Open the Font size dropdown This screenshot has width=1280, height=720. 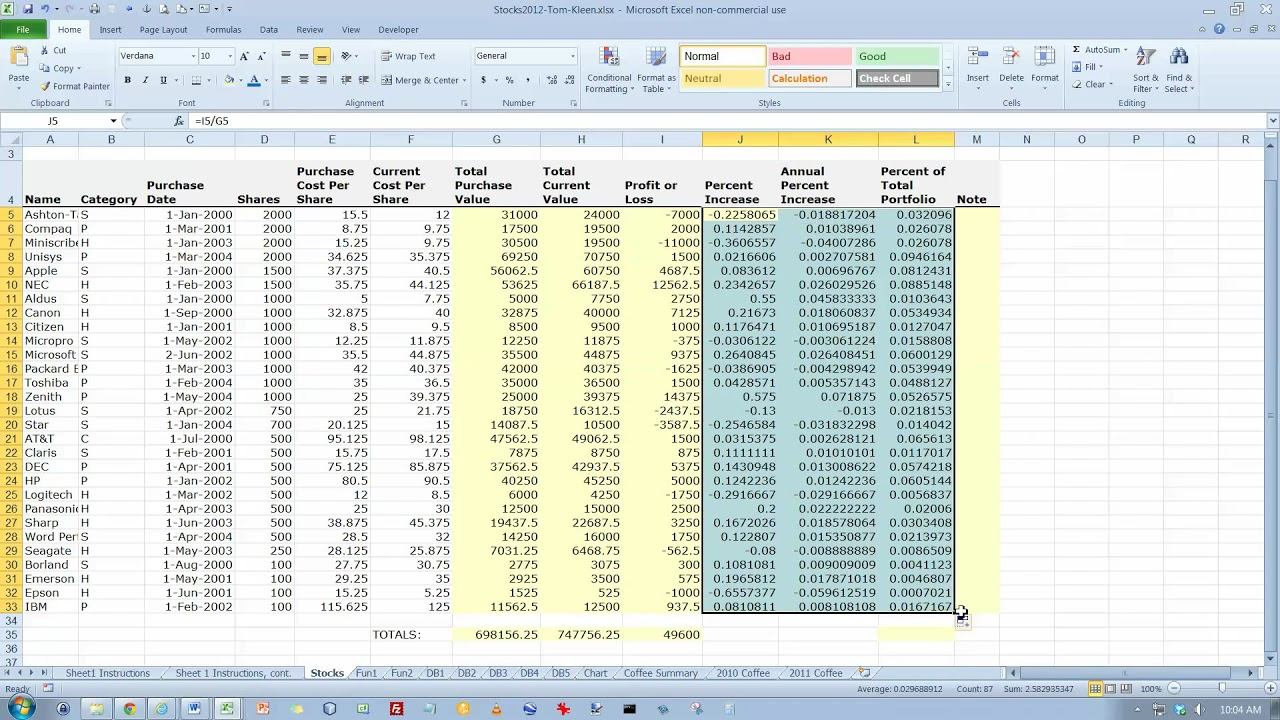tap(230, 56)
